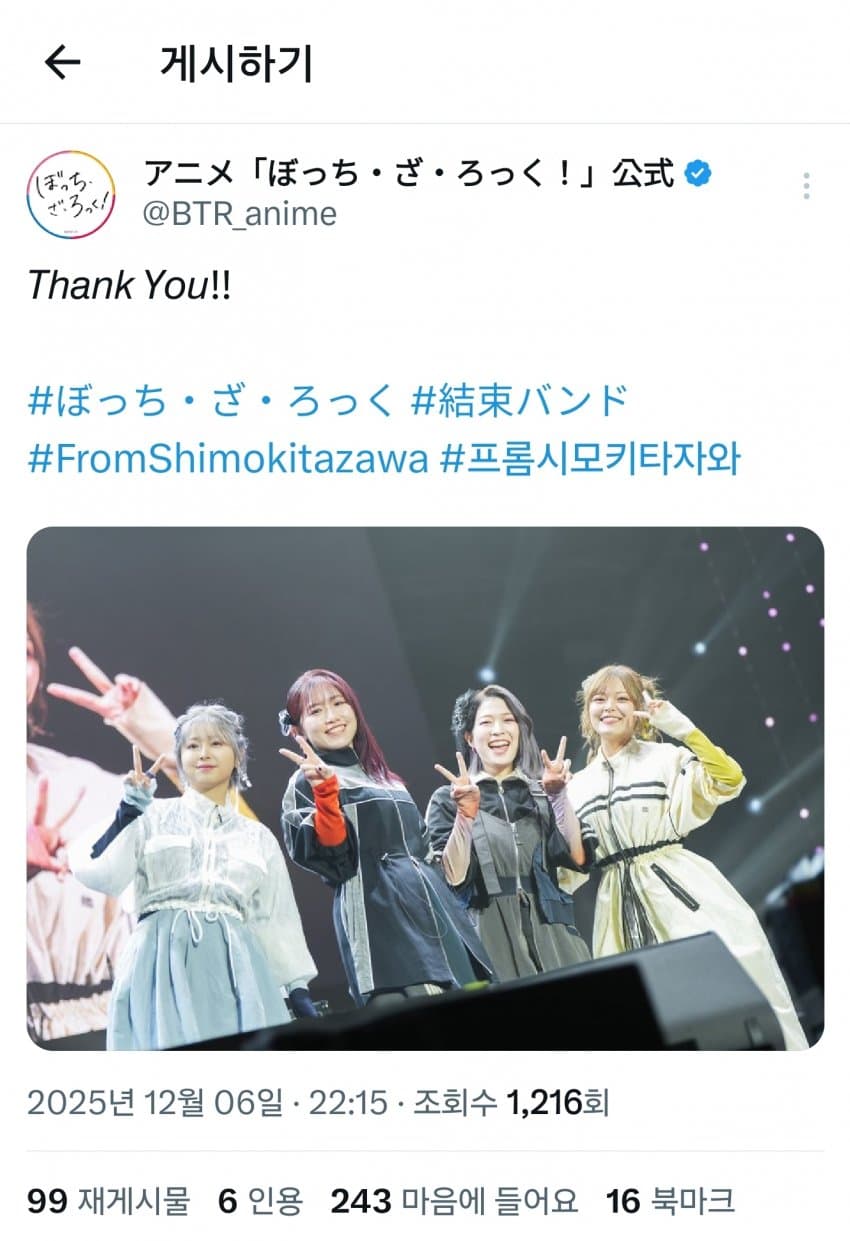
Task: Open the Bocchi the Rock profile avatar
Action: coord(71,194)
